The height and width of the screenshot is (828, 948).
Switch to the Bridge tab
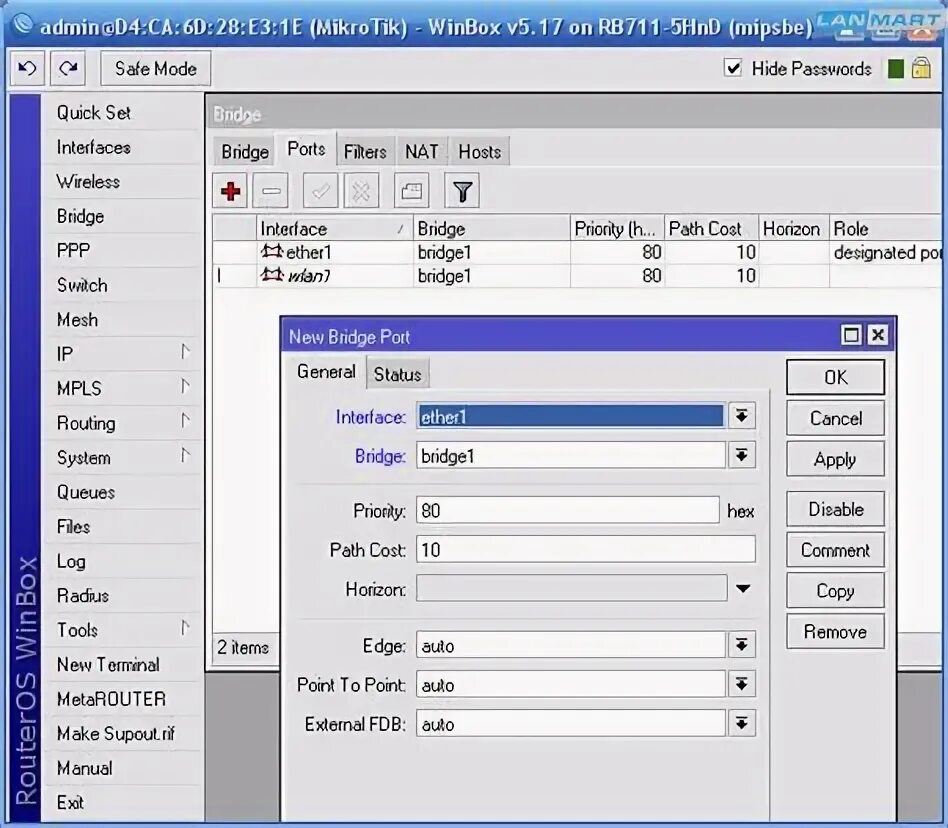click(x=245, y=151)
